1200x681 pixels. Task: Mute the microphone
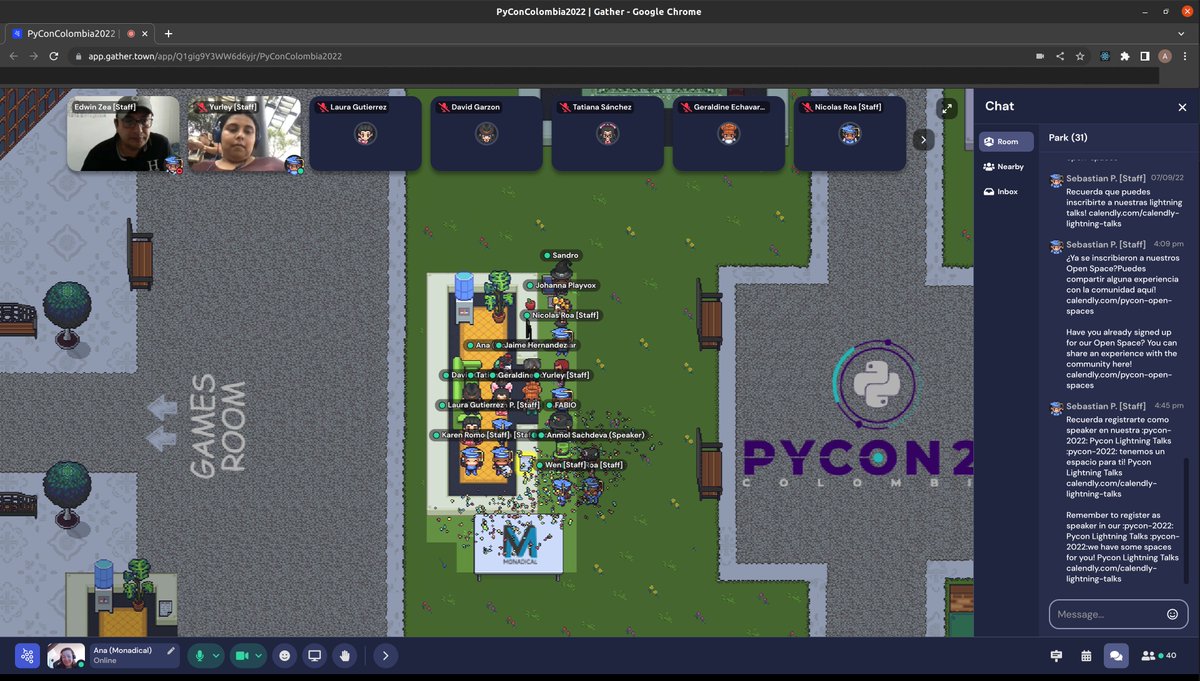pyautogui.click(x=199, y=656)
